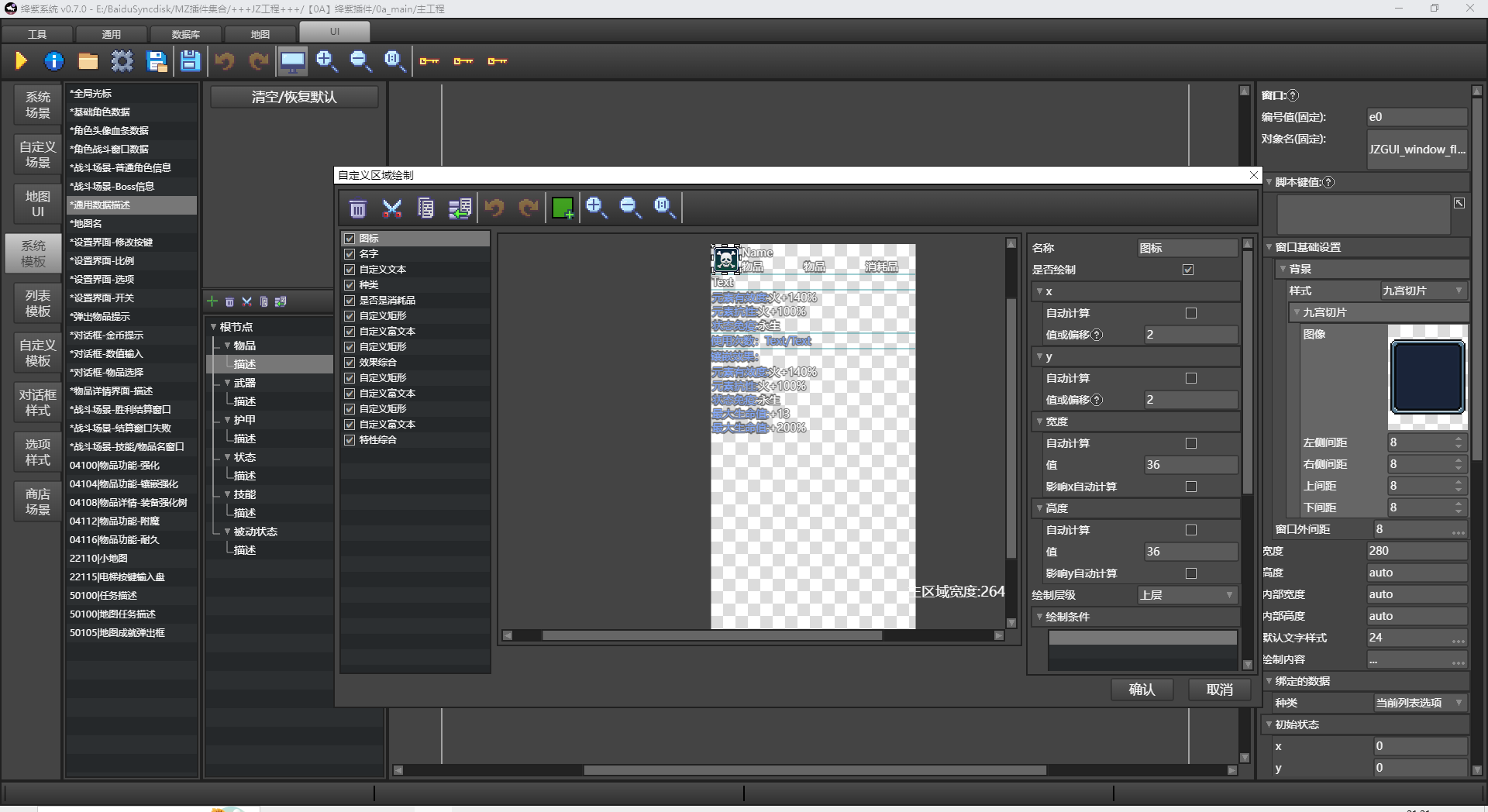Open the 绘制层级 dropdown showing 上层
This screenshot has width=1488, height=812.
(1187, 595)
